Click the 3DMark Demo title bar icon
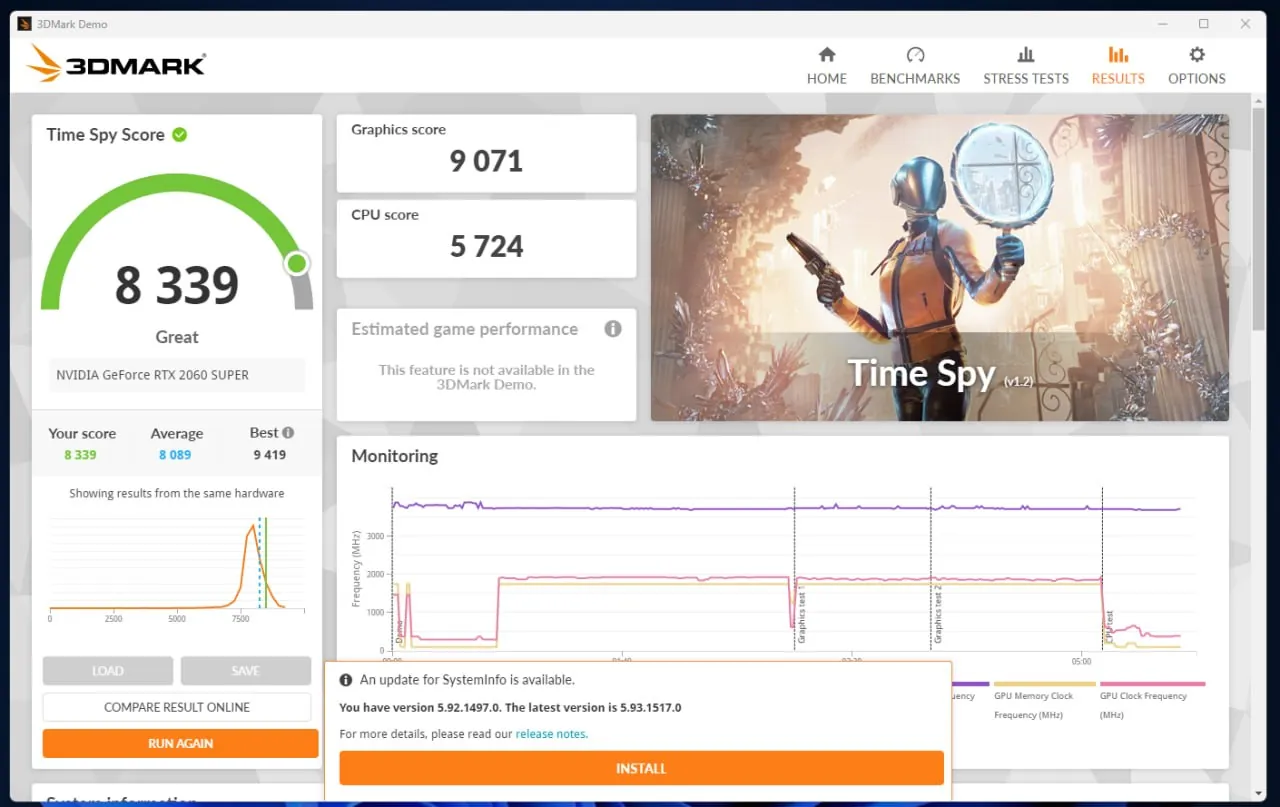1280x807 pixels. (24, 23)
